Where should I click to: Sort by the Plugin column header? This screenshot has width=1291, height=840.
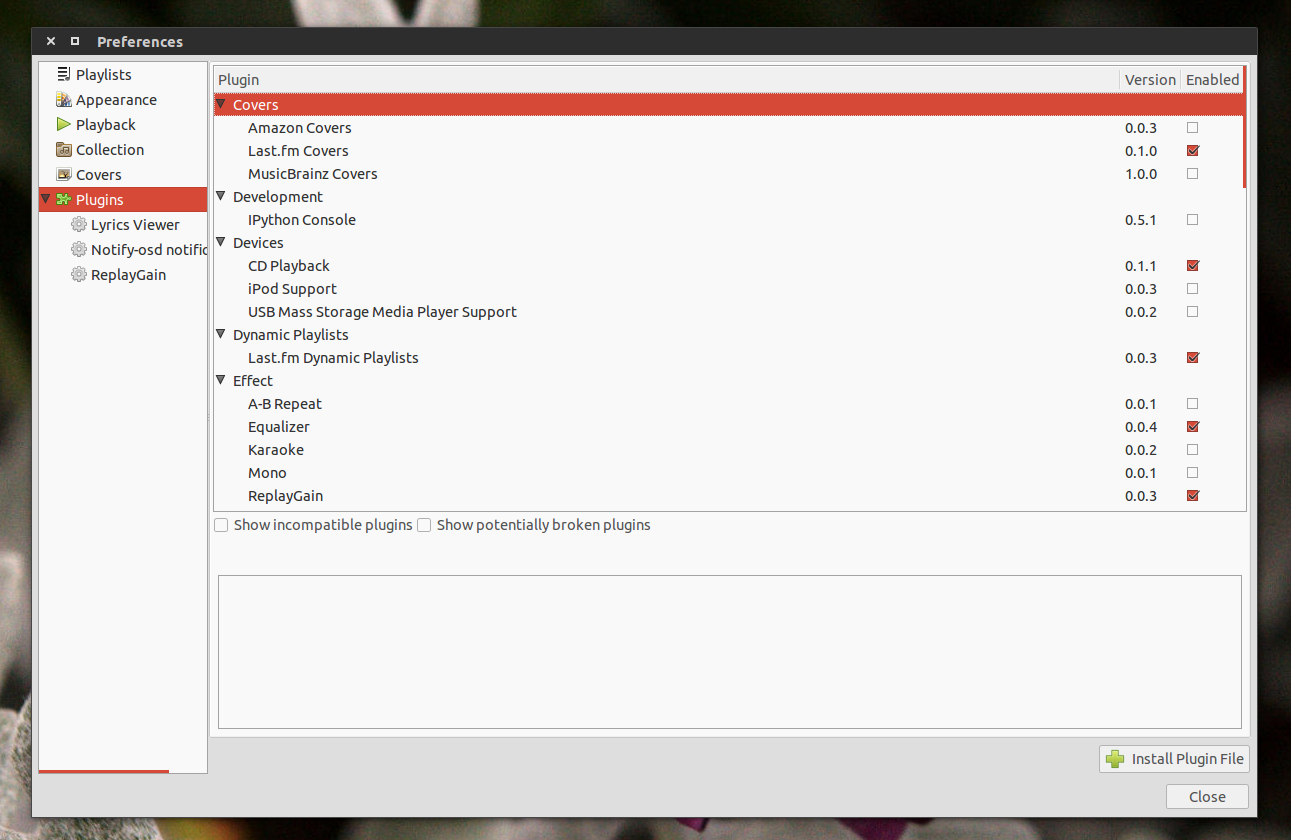666,80
